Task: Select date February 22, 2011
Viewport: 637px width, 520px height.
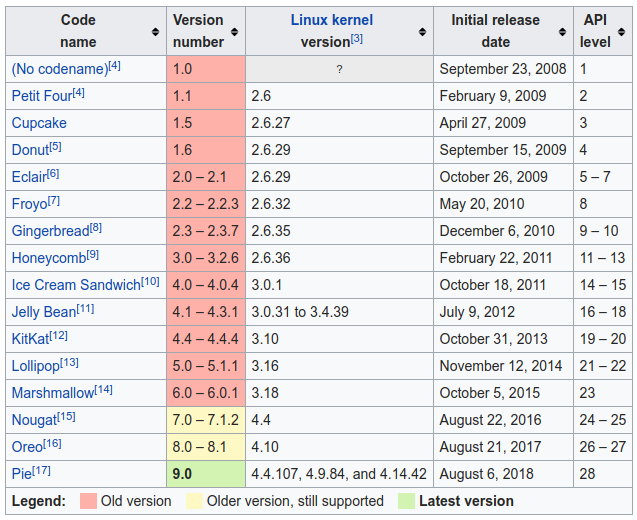Action: coord(496,258)
